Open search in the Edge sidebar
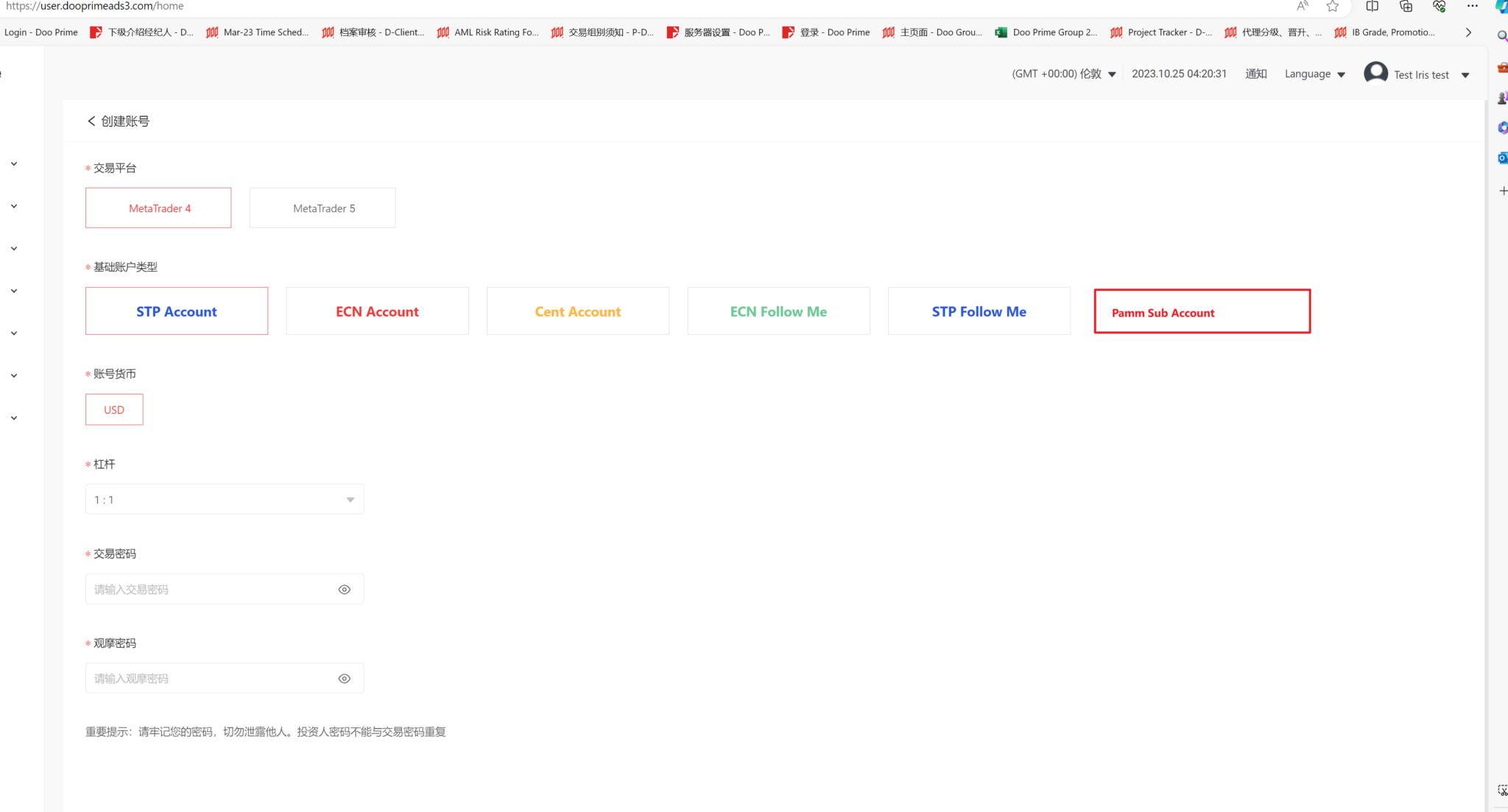1508x812 pixels. coord(1501,35)
